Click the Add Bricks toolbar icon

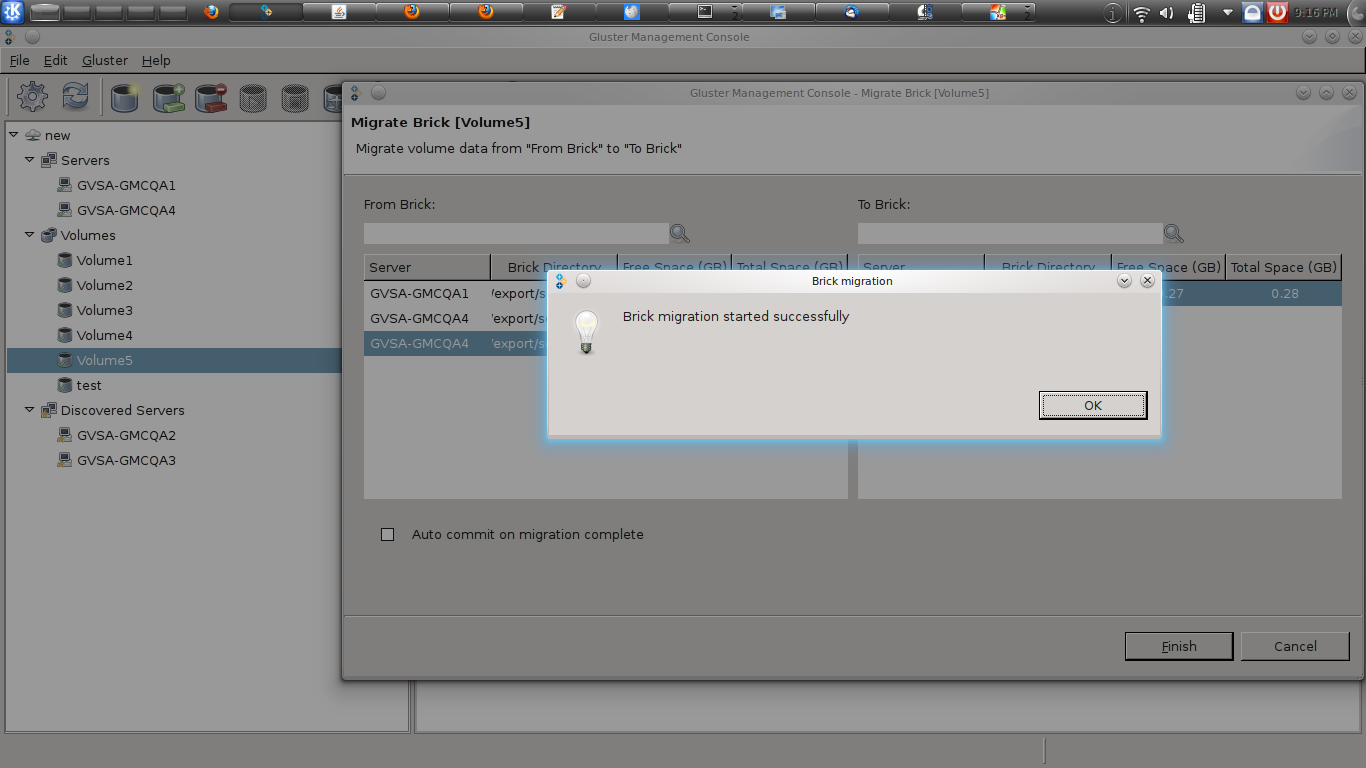pyautogui.click(x=169, y=97)
